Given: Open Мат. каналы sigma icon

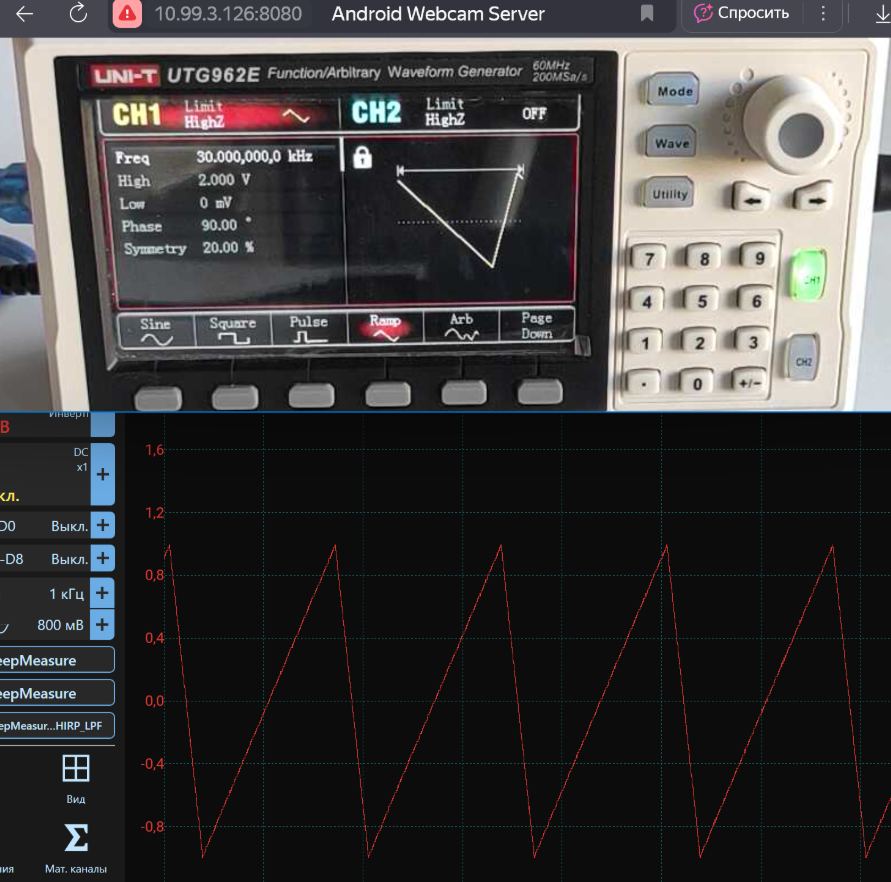Looking at the screenshot, I should coord(76,838).
